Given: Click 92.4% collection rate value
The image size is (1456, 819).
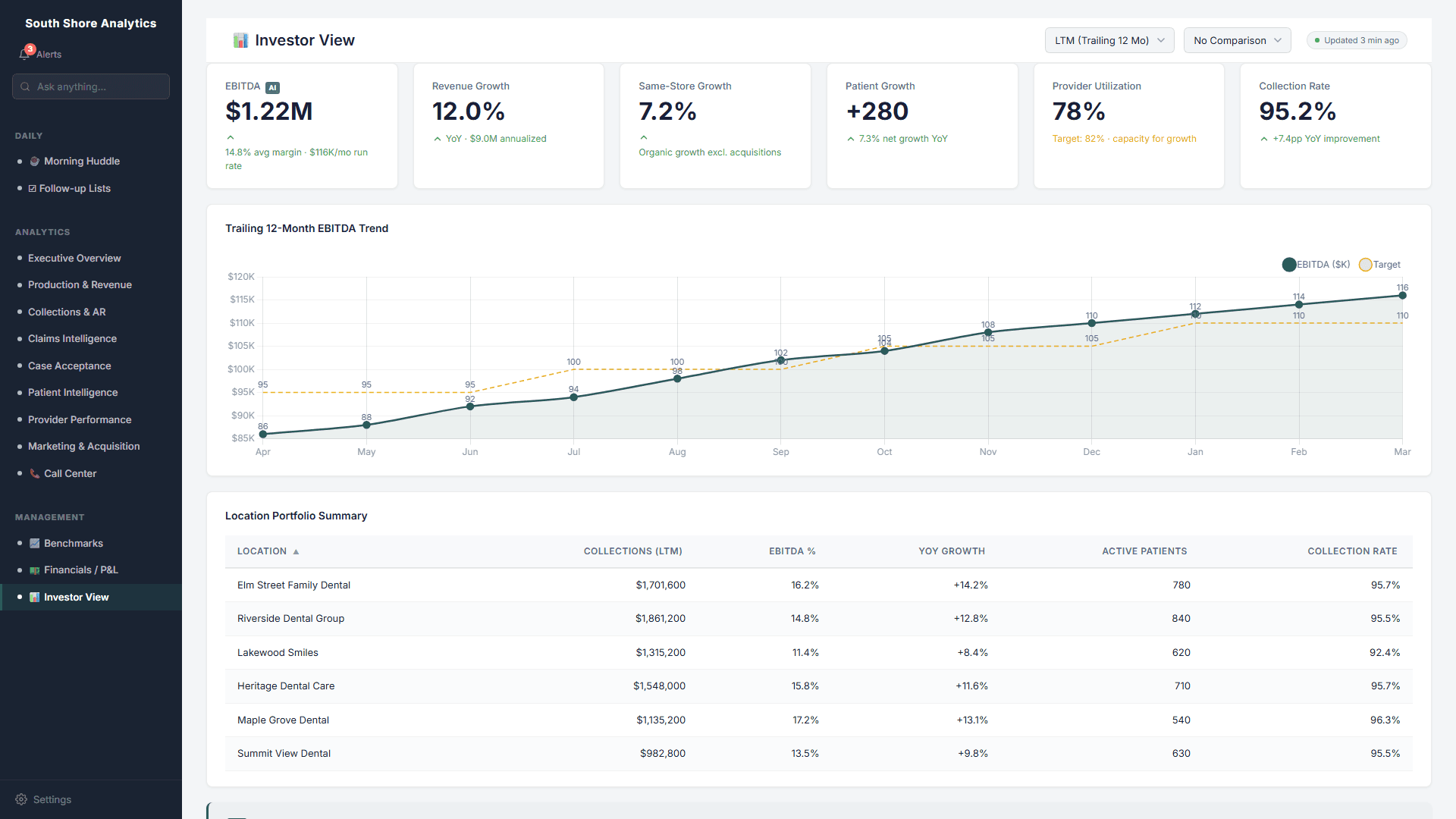Looking at the screenshot, I should [x=1385, y=653].
